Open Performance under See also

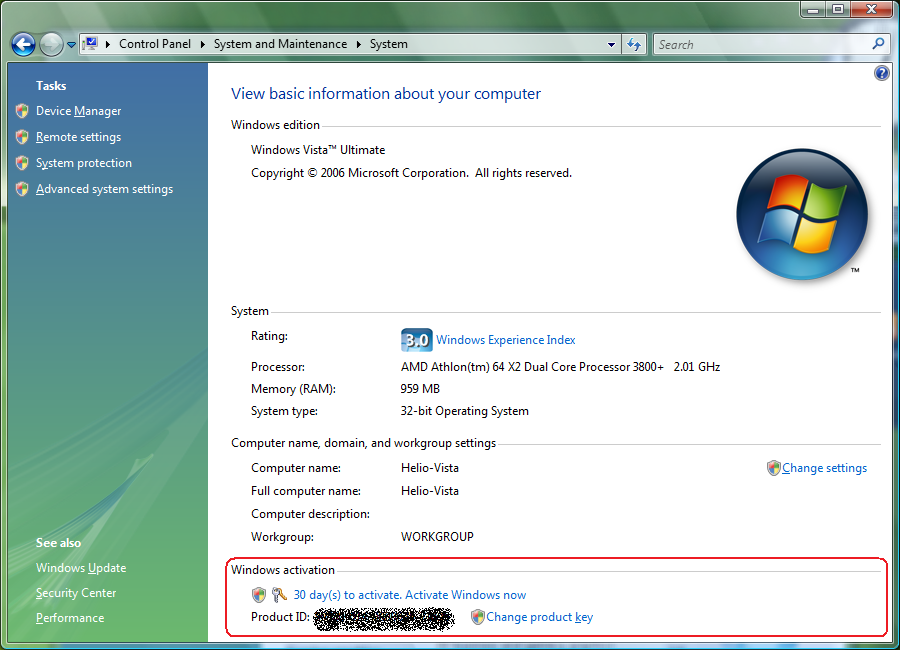tap(70, 618)
